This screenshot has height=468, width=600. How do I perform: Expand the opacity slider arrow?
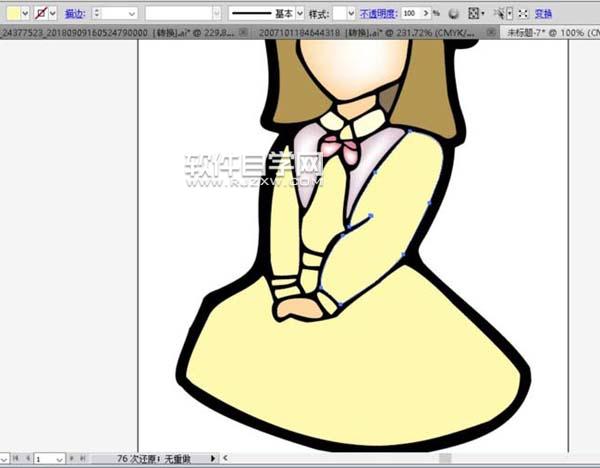pos(426,13)
